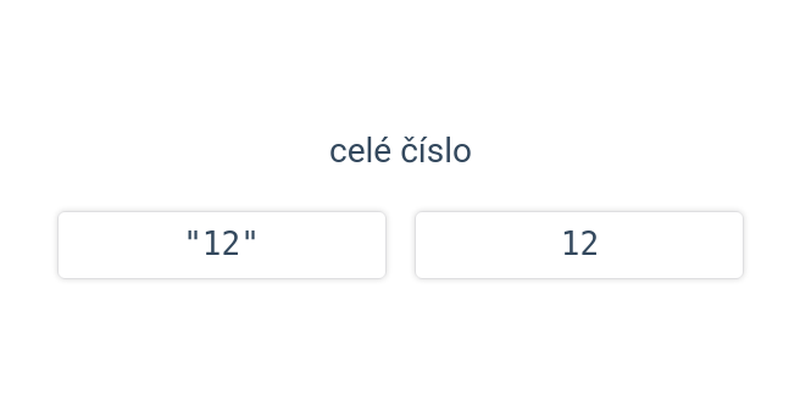This screenshot has height=400, width=800.
Task: Choose the left answer card with quotation marks
Action: click(222, 244)
